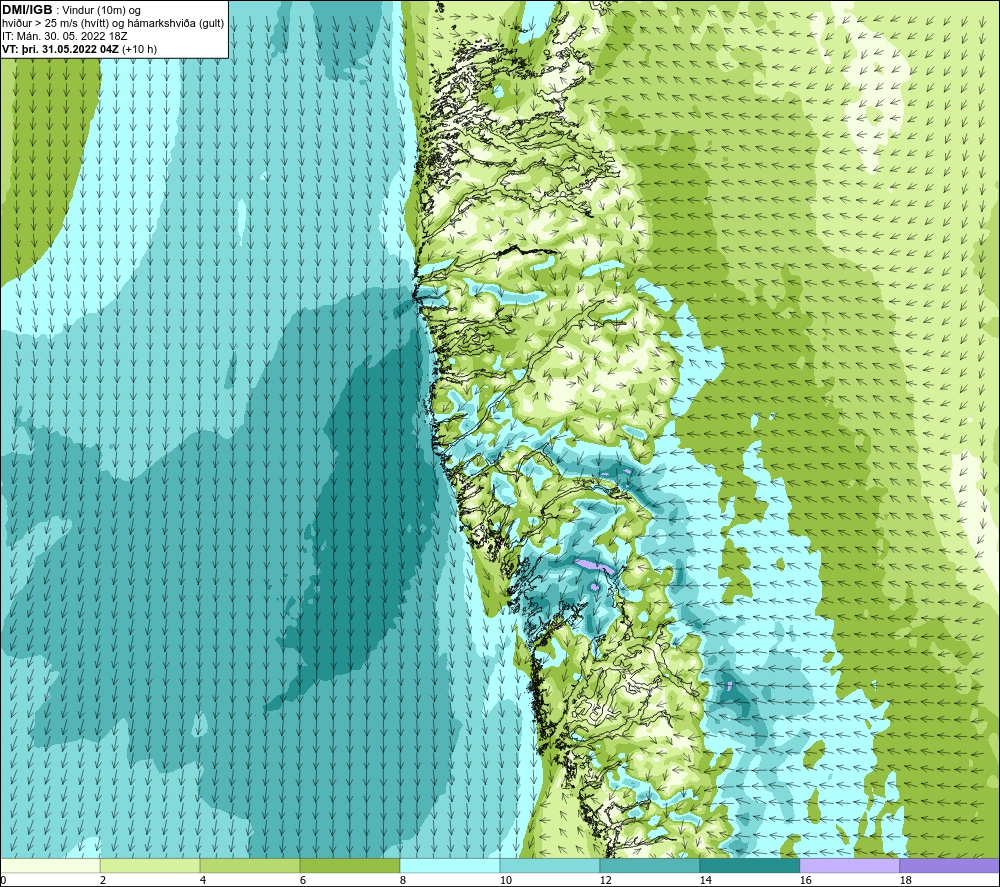This screenshot has height=887, width=1000.
Task: Click the legend label '6'
Action: tap(303, 881)
